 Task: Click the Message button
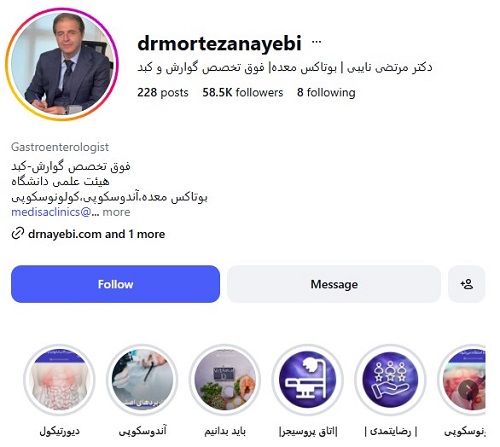[x=334, y=284]
